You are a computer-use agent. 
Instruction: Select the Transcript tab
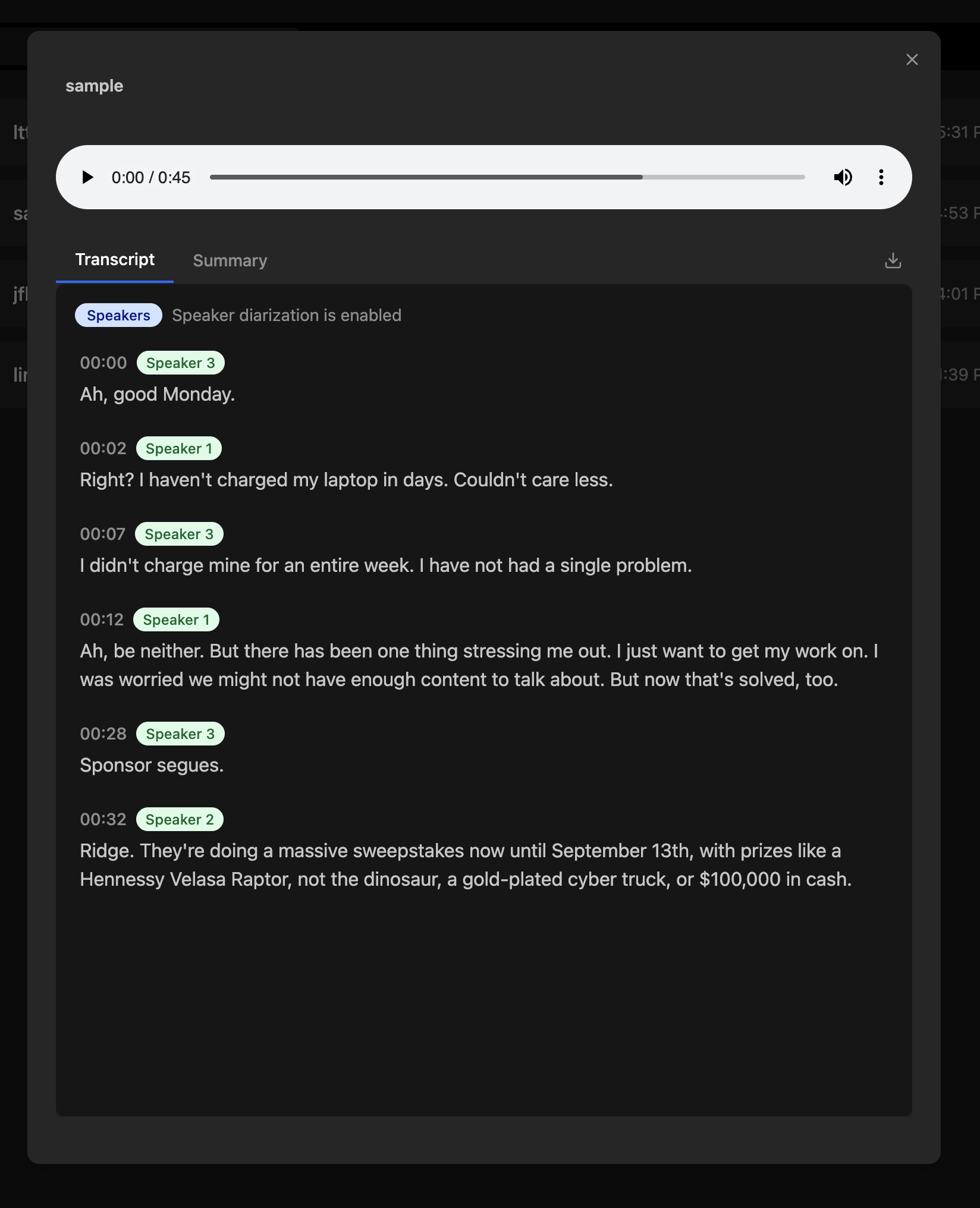115,260
